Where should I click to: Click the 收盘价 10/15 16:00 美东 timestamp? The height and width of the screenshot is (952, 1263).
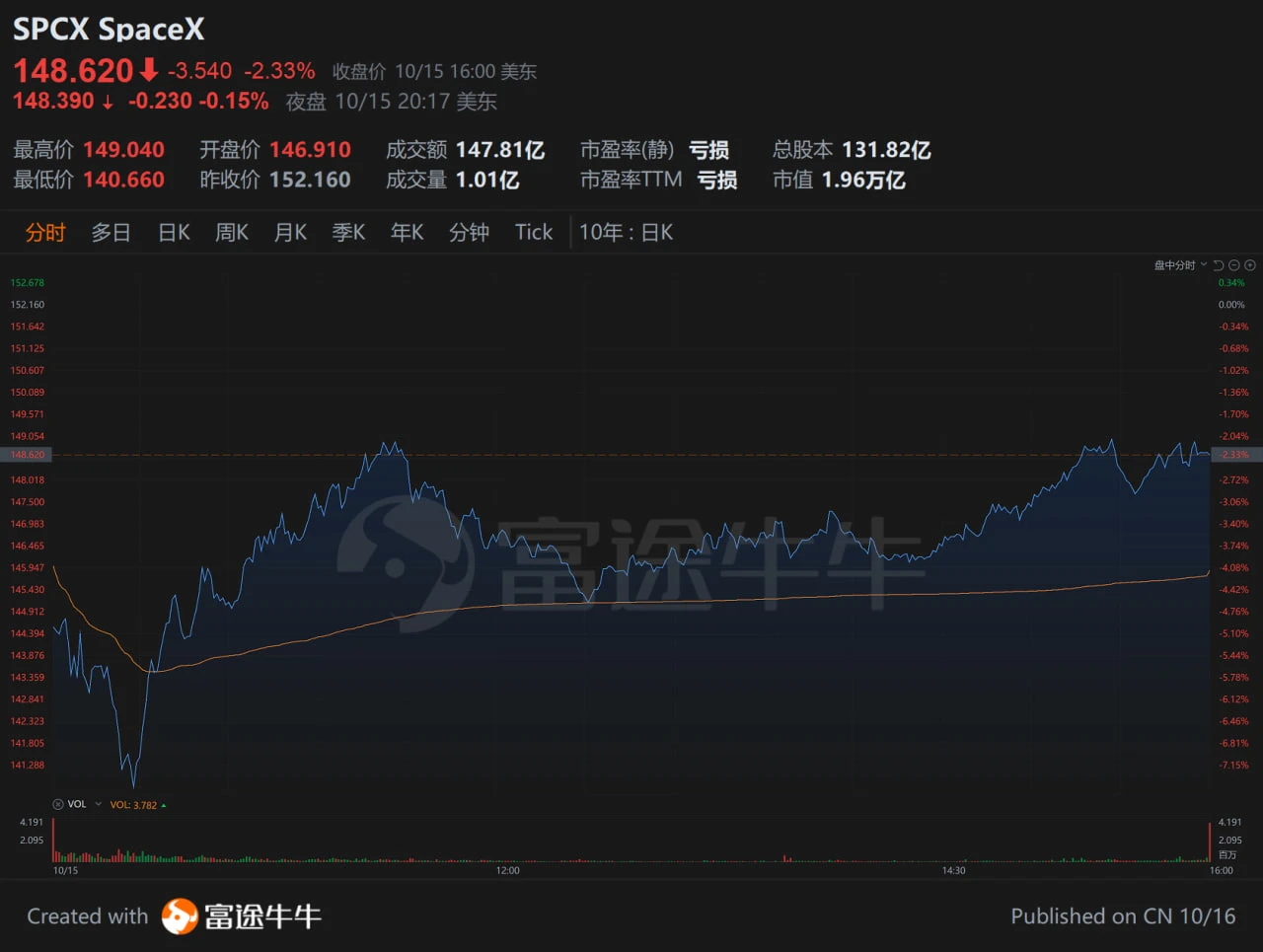click(434, 72)
